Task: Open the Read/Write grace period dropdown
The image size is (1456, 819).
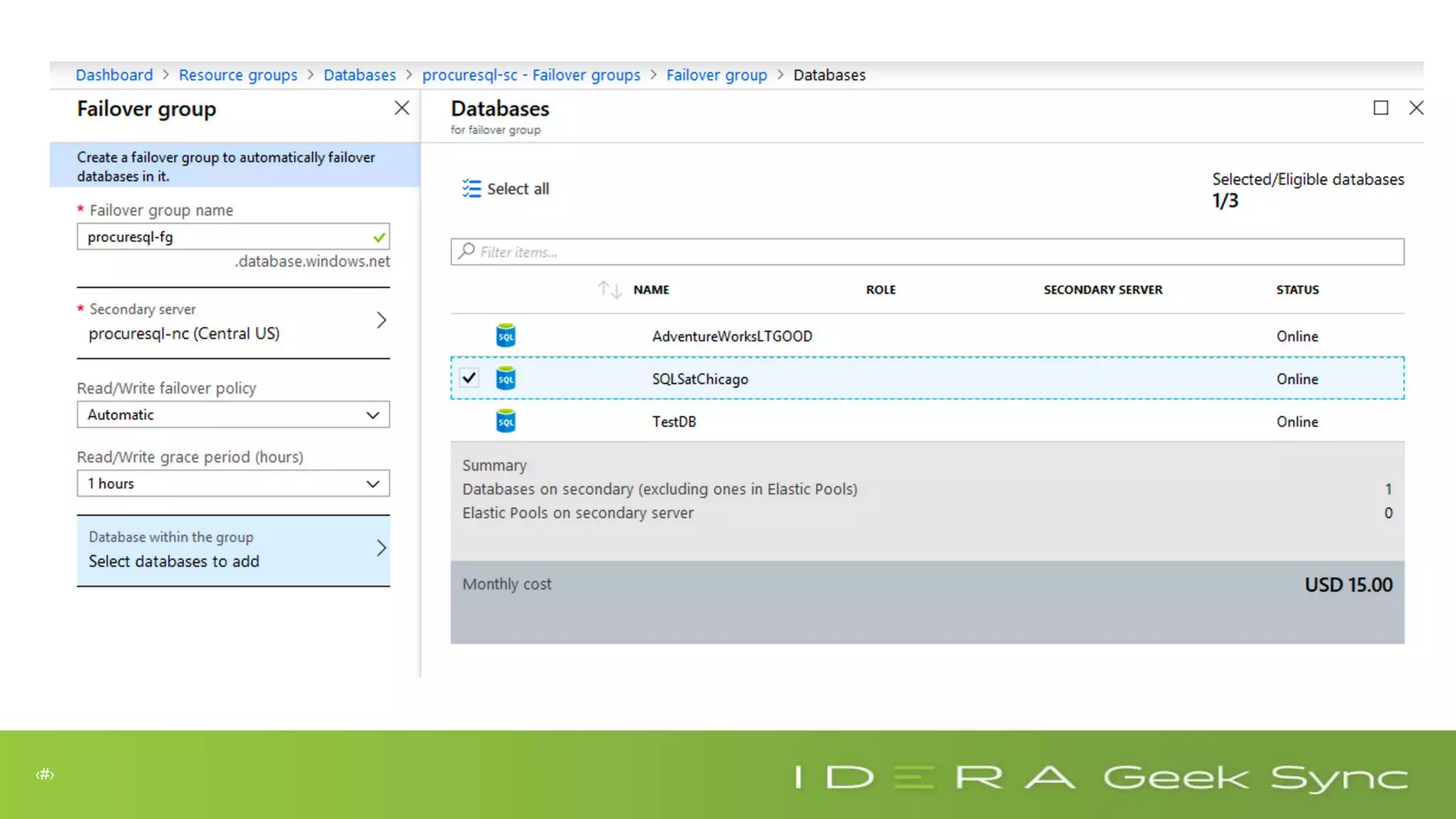Action: point(233,483)
